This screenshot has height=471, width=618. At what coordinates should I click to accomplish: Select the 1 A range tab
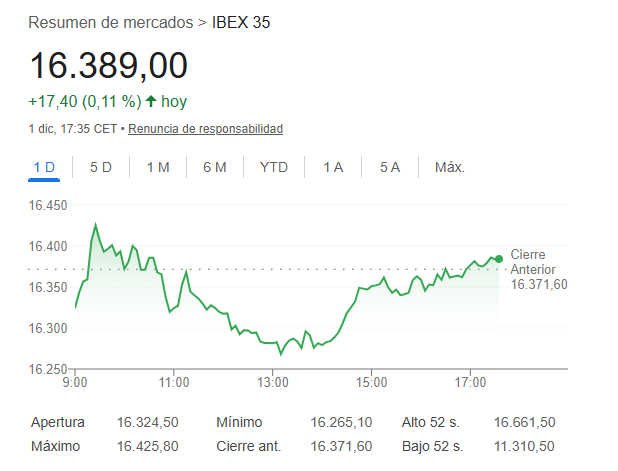(x=333, y=167)
